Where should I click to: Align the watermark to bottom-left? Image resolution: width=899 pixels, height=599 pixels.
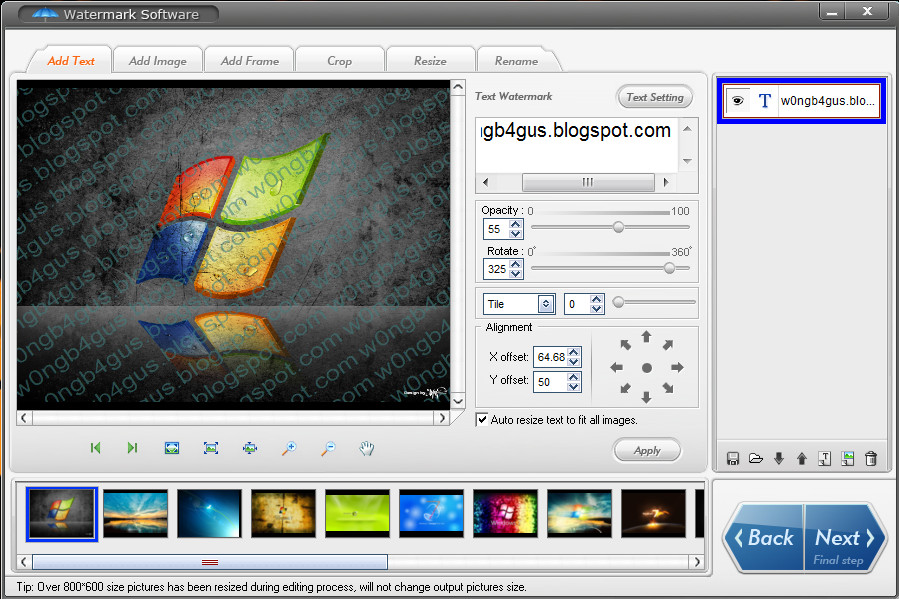pos(626,388)
